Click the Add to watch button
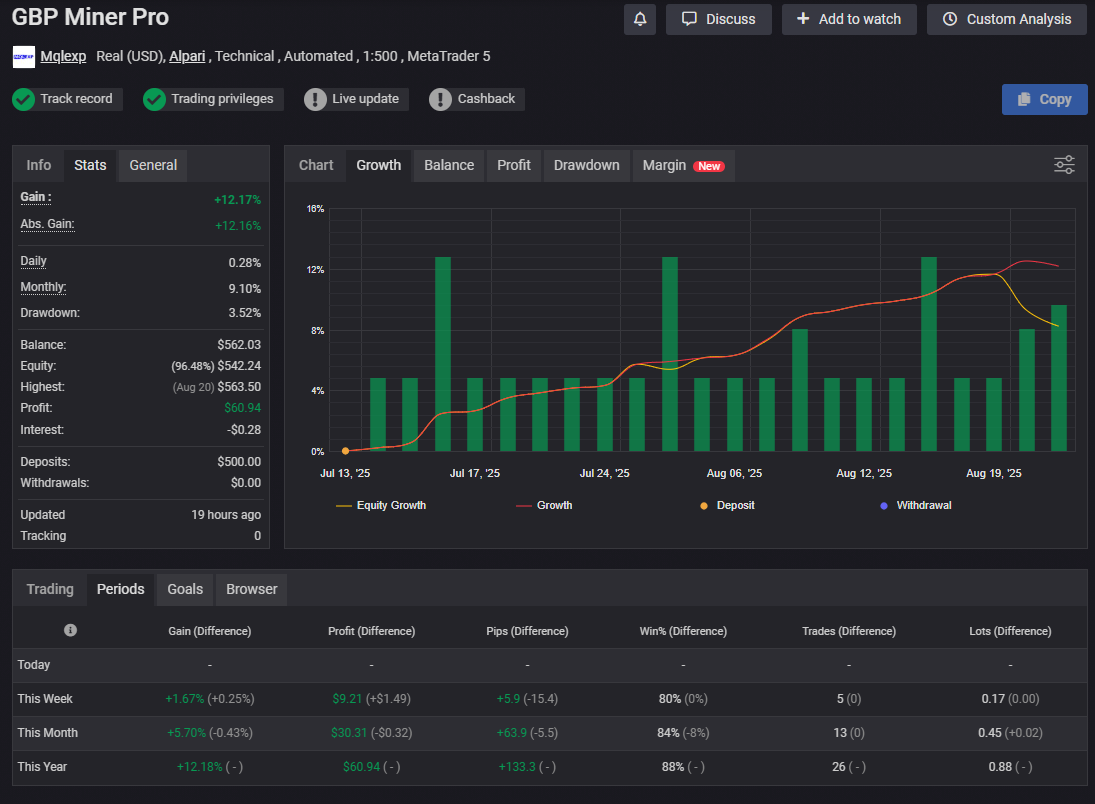 [848, 19]
